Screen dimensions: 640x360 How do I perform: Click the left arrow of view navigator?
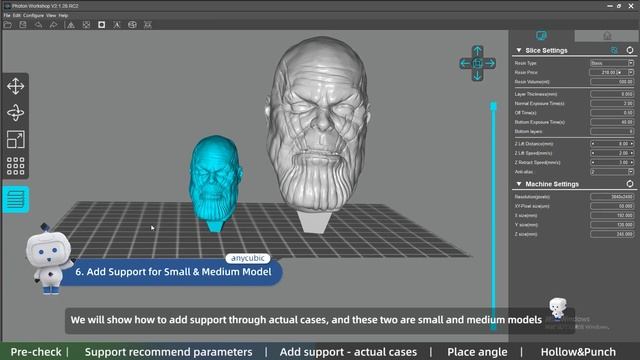tap(465, 63)
